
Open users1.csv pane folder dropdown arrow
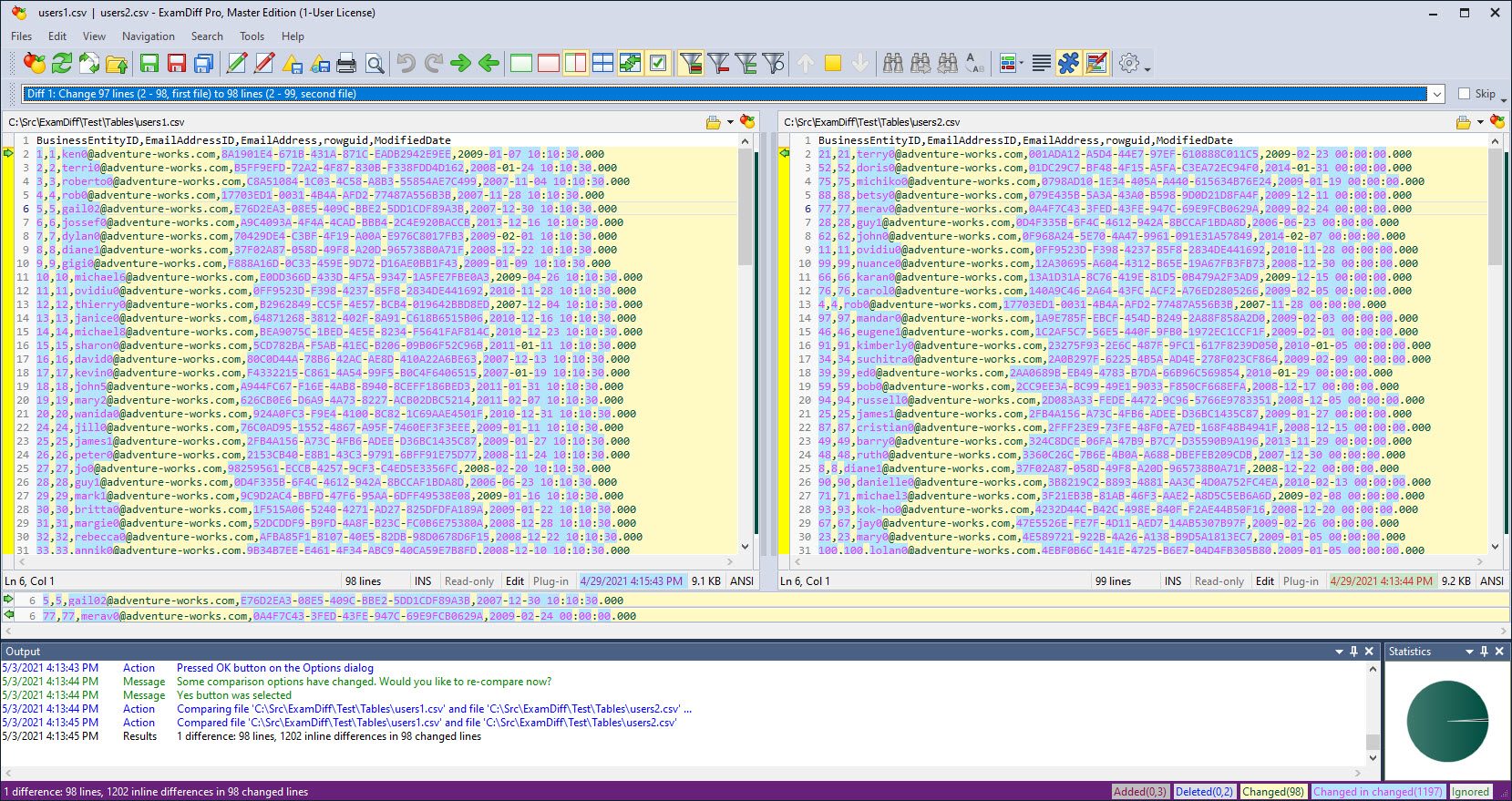[x=730, y=122]
